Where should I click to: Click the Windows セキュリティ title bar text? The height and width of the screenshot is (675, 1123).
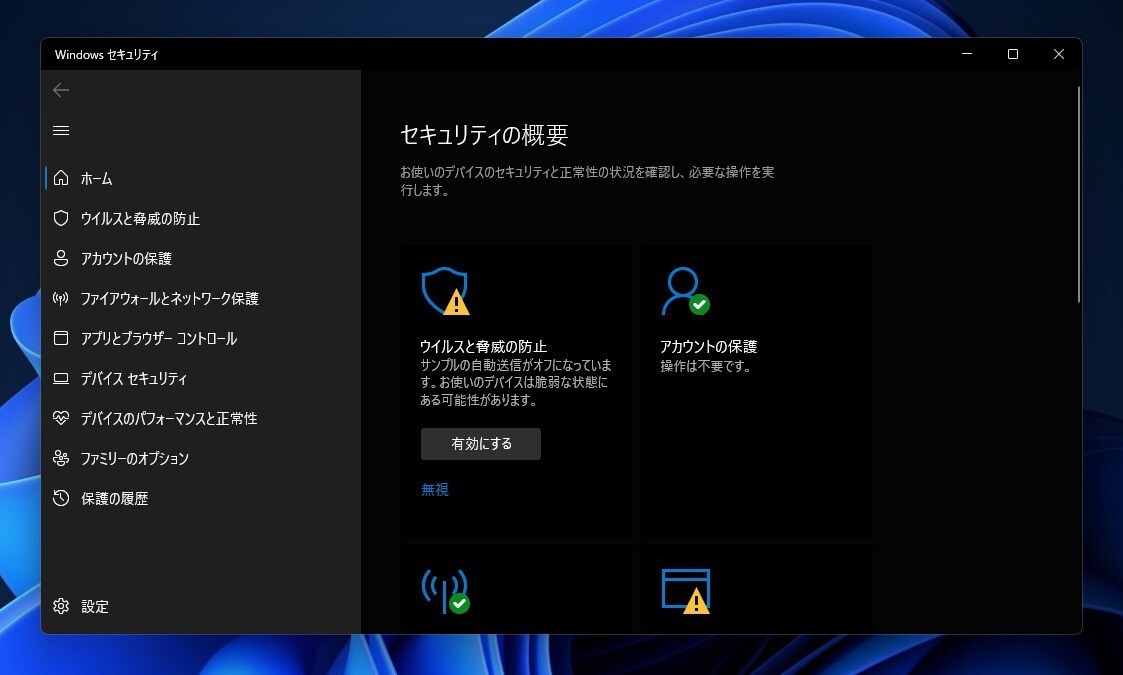[107, 54]
